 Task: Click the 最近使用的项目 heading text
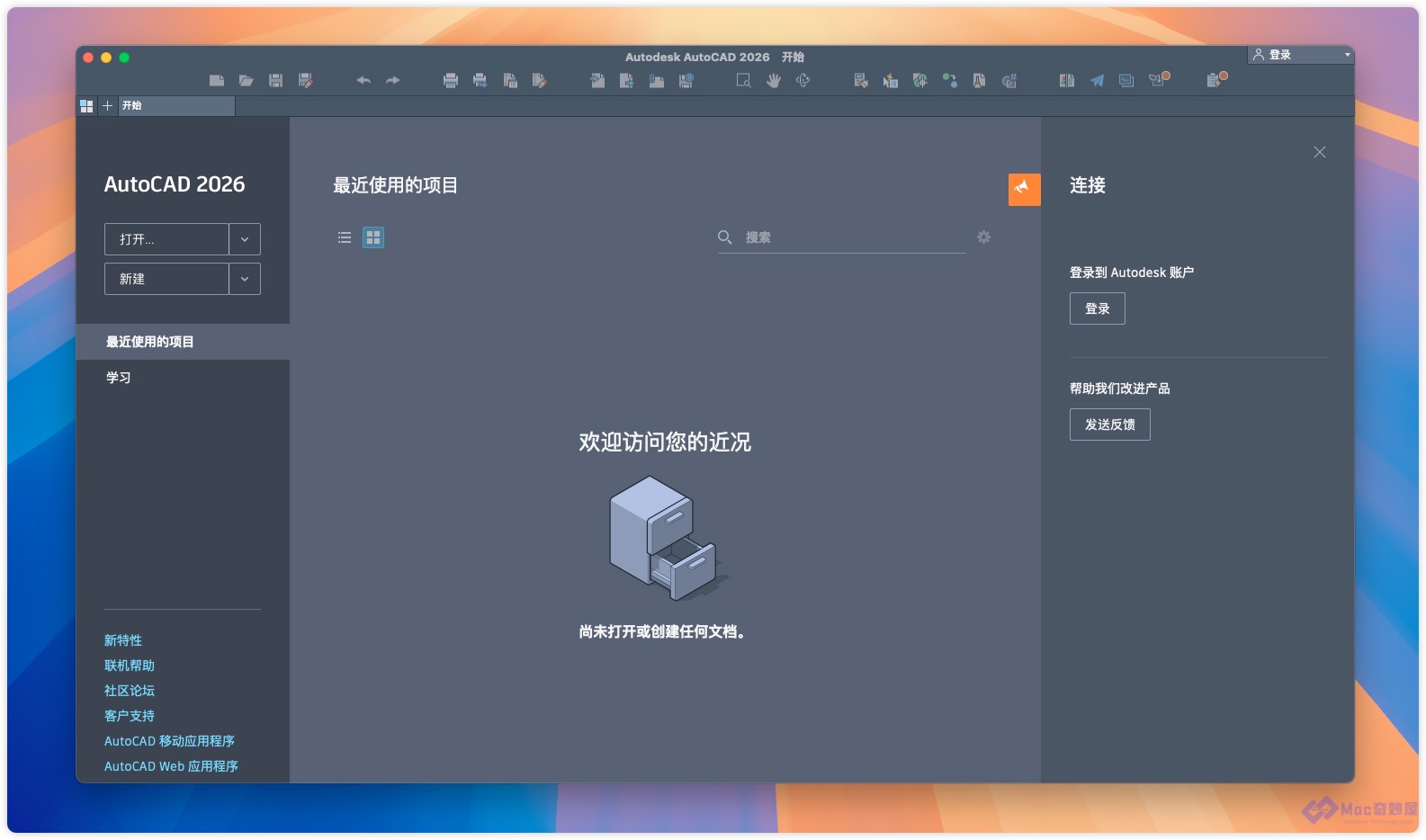click(x=396, y=185)
